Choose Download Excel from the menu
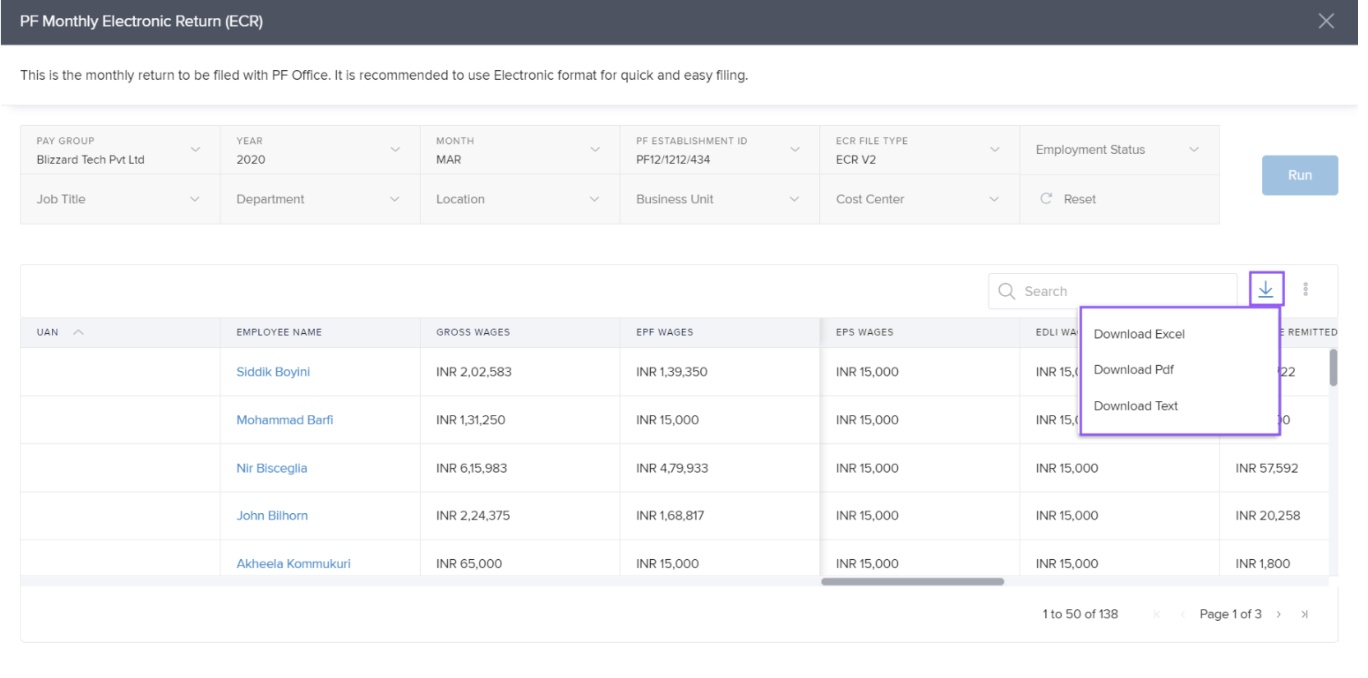The width and height of the screenshot is (1368, 678). click(x=1139, y=334)
